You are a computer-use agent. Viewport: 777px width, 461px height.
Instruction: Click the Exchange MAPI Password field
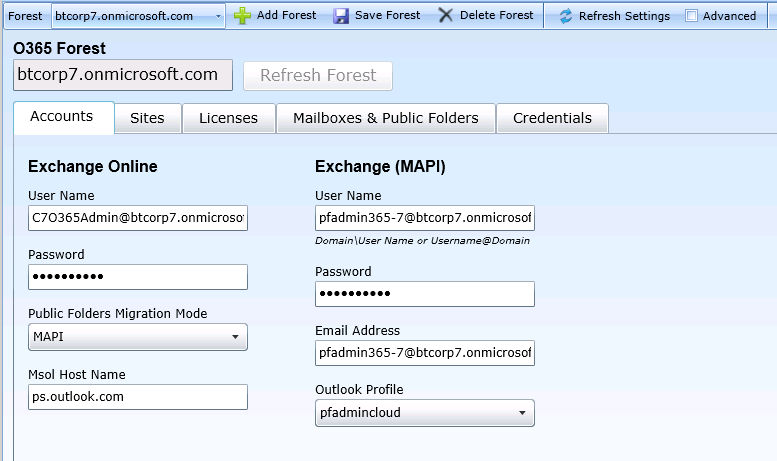pyautogui.click(x=425, y=294)
